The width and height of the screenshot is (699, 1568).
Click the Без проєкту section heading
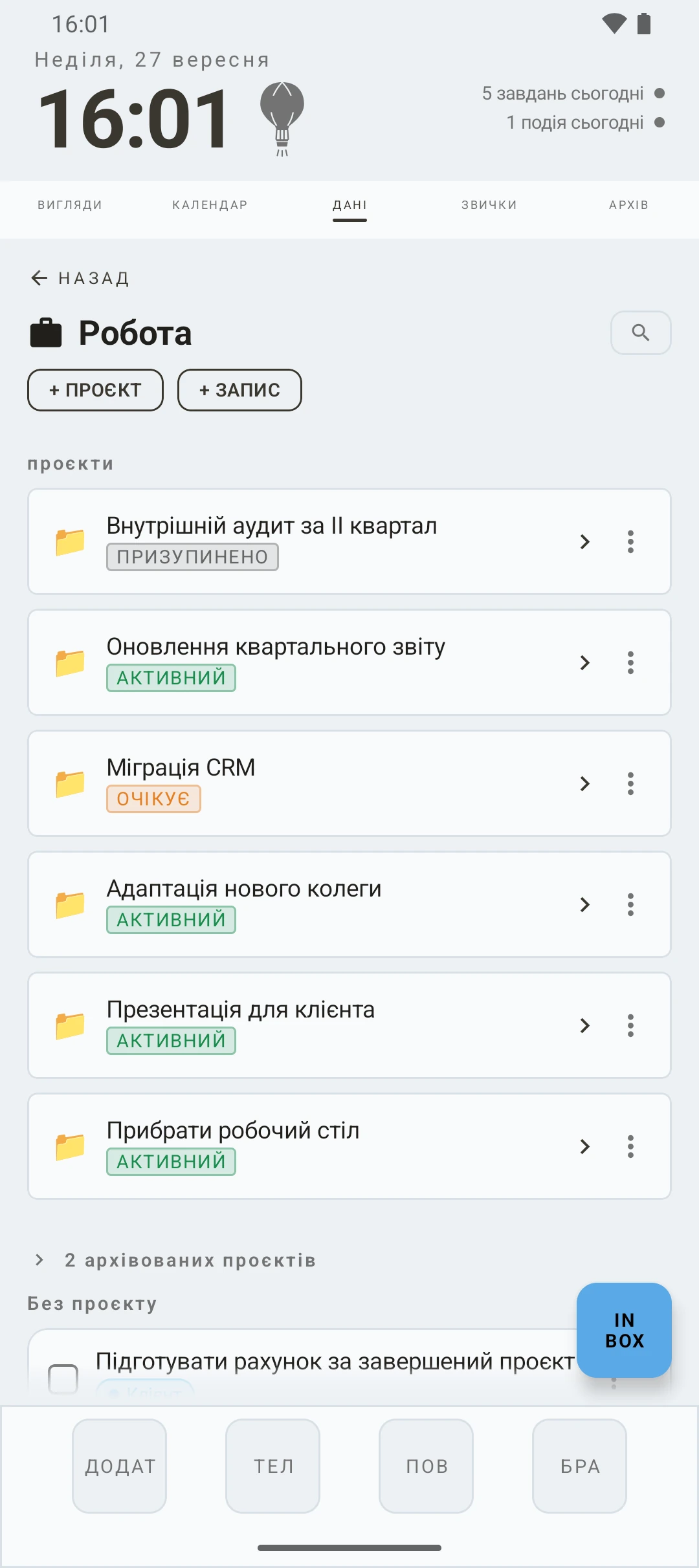[92, 1303]
